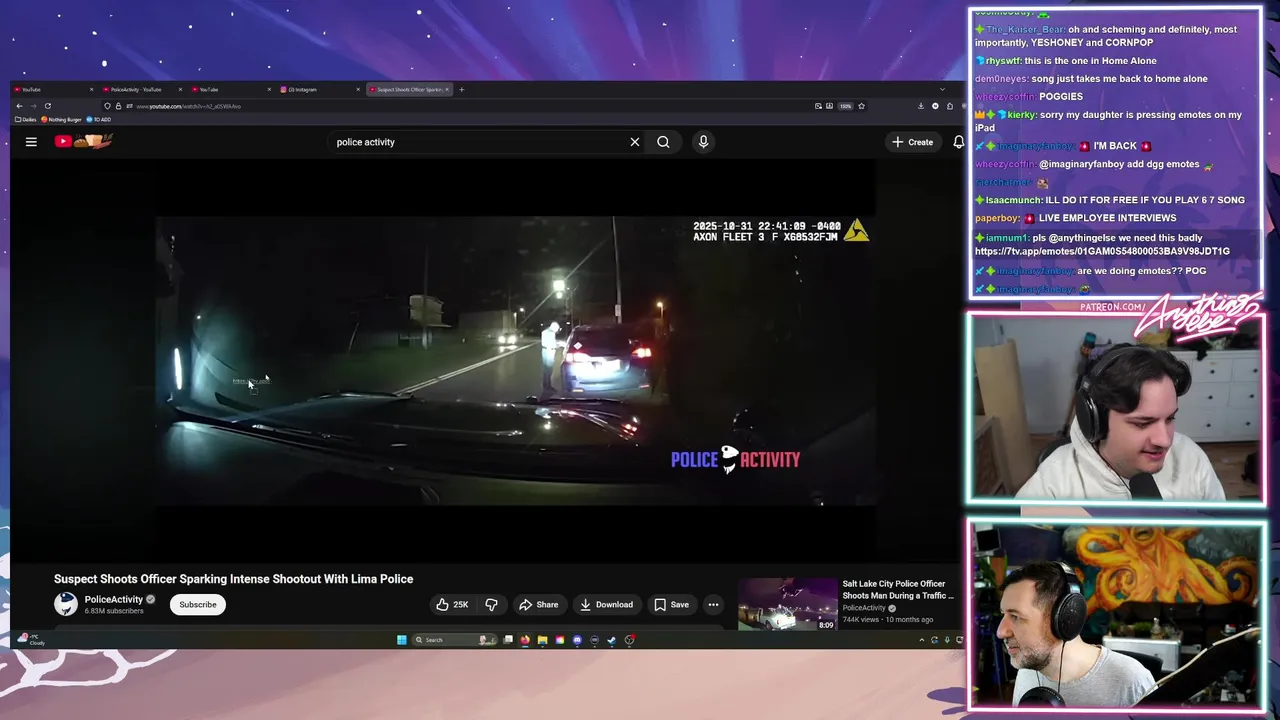
Task: Open the Dailies bookmarks folder
Action: 25,119
